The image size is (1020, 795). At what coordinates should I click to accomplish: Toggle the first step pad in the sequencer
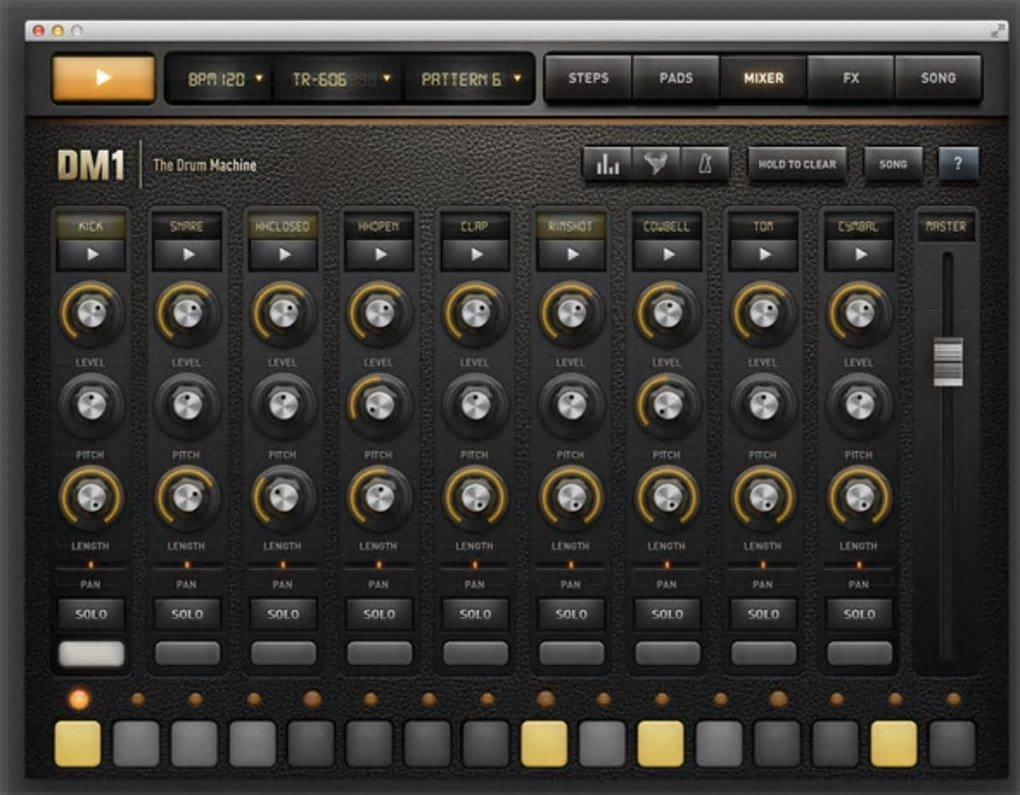pos(78,743)
